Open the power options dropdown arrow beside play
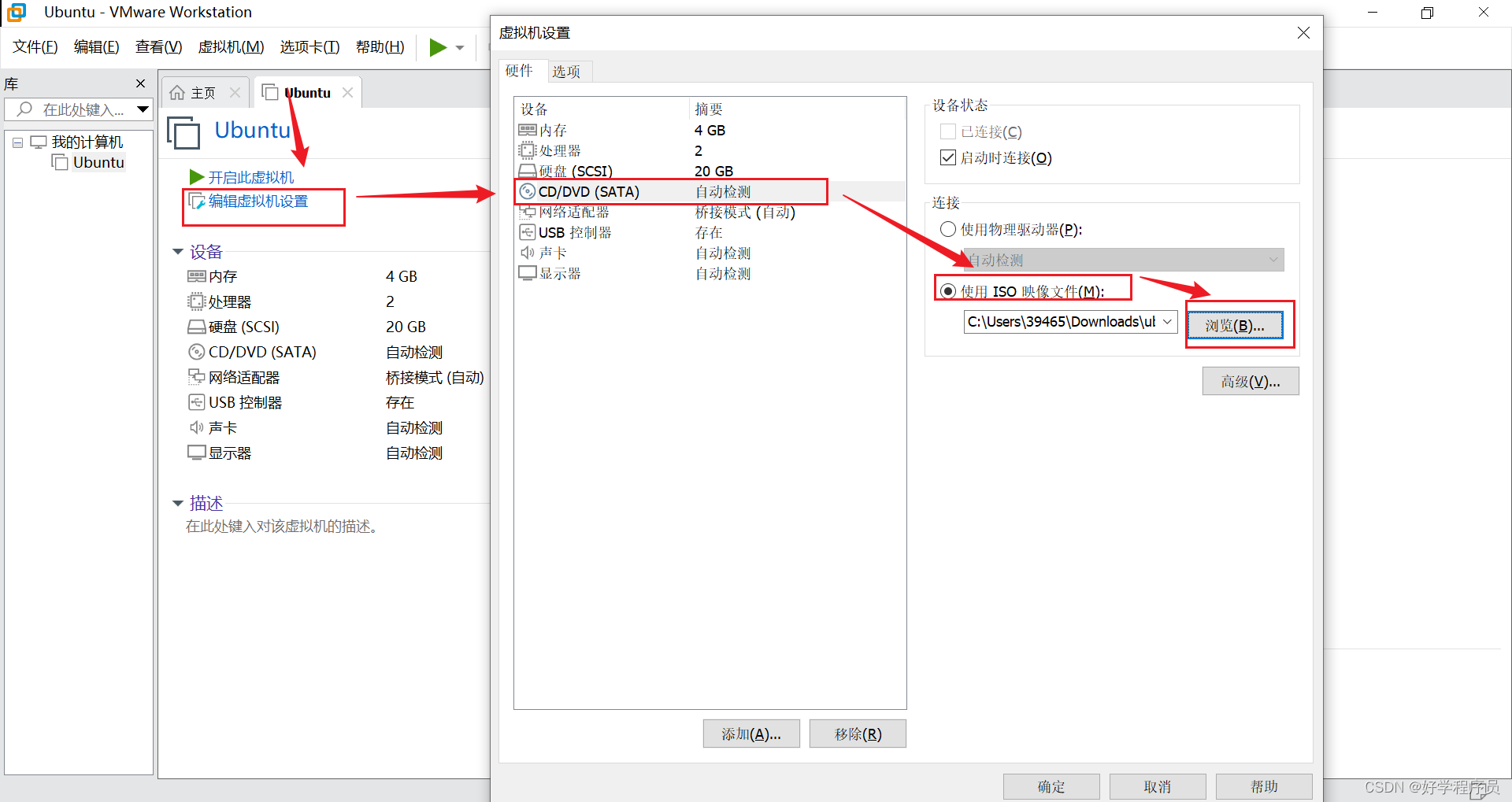1512x802 pixels. click(x=460, y=48)
